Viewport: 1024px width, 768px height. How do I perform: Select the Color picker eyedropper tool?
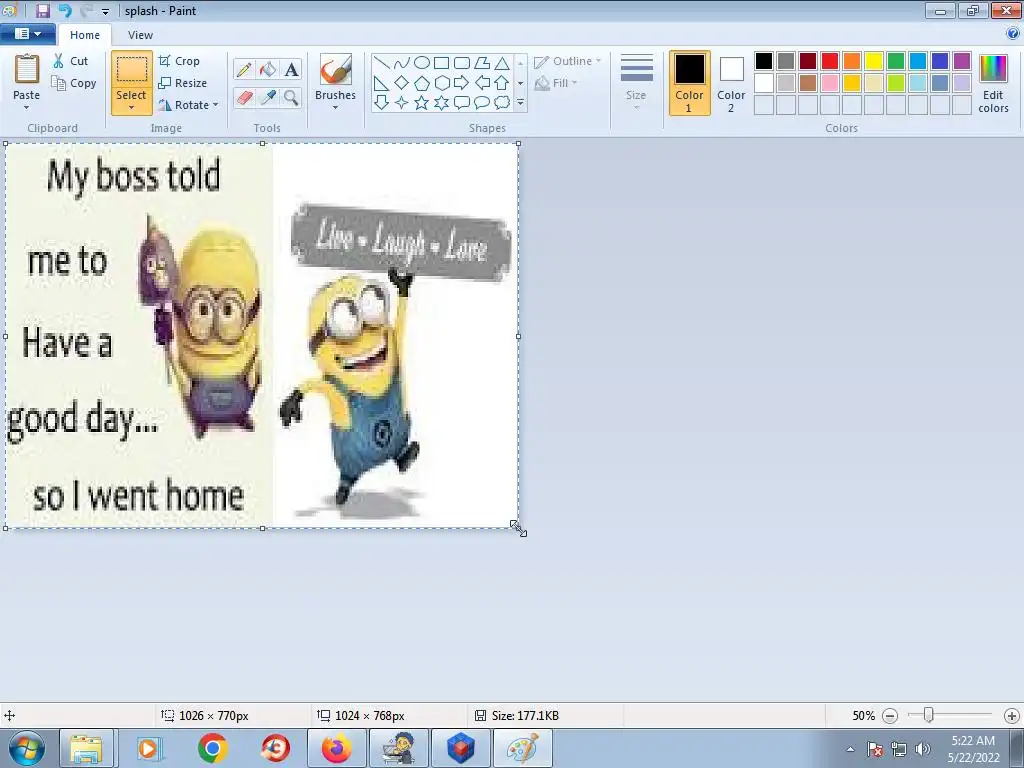click(x=268, y=97)
